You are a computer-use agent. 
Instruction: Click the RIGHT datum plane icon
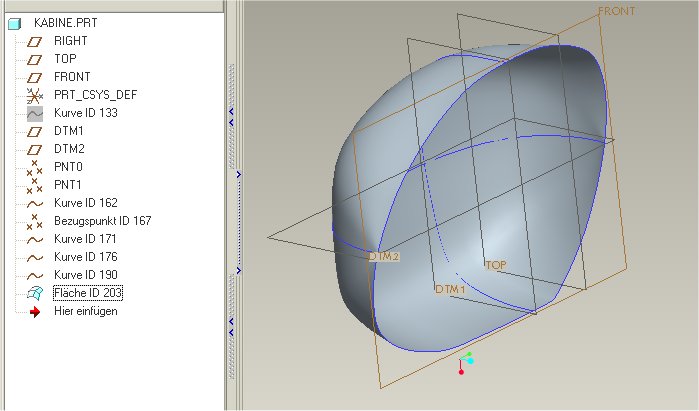point(34,41)
